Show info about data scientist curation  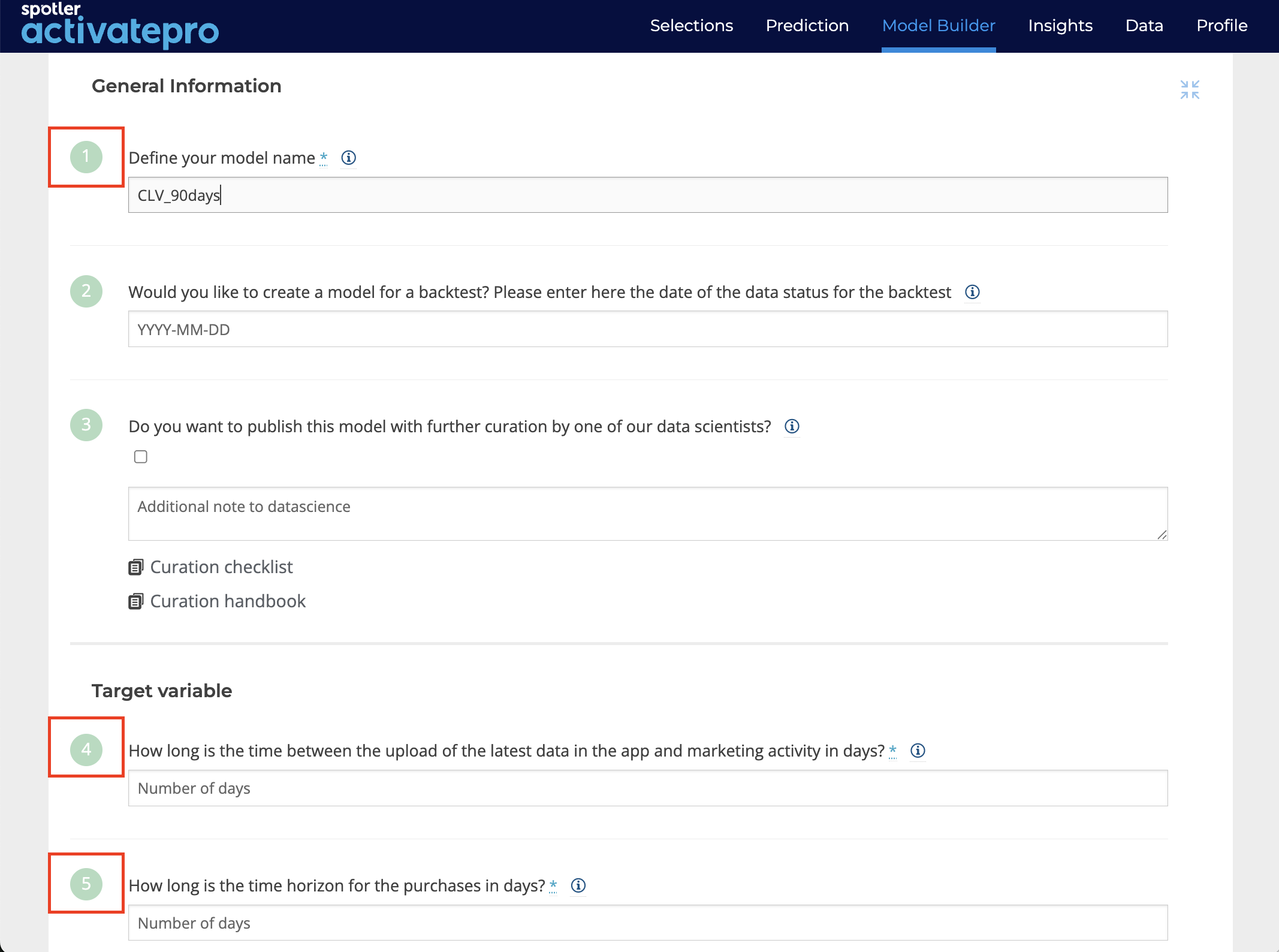(x=792, y=426)
